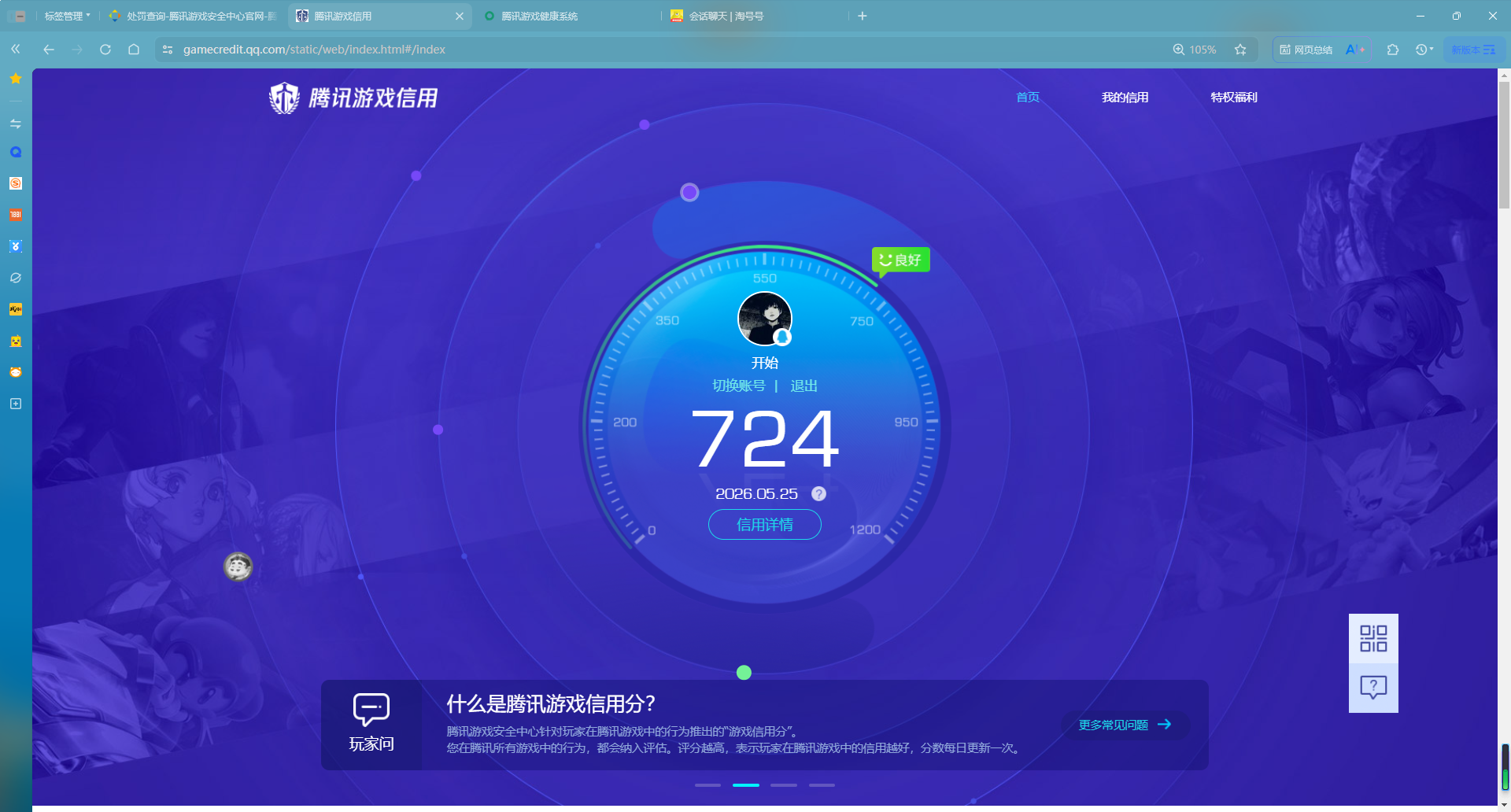Select the third carousel indicator dash

click(784, 785)
